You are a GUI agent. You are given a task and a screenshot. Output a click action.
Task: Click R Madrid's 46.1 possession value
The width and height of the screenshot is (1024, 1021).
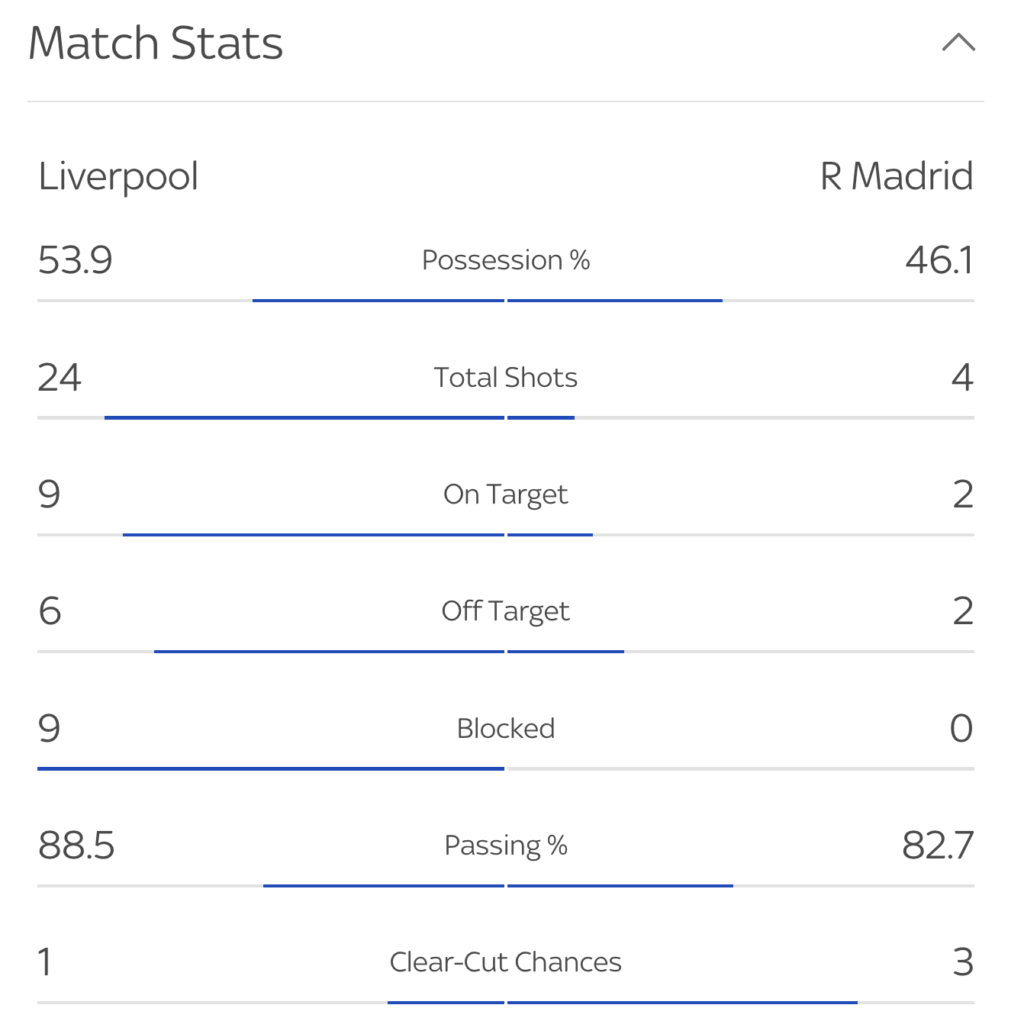point(940,260)
